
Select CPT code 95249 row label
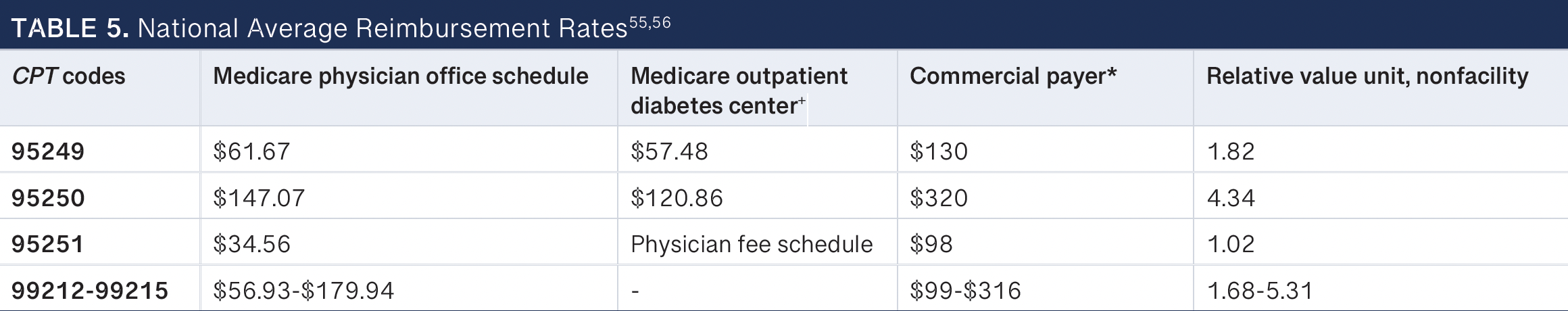(x=48, y=151)
